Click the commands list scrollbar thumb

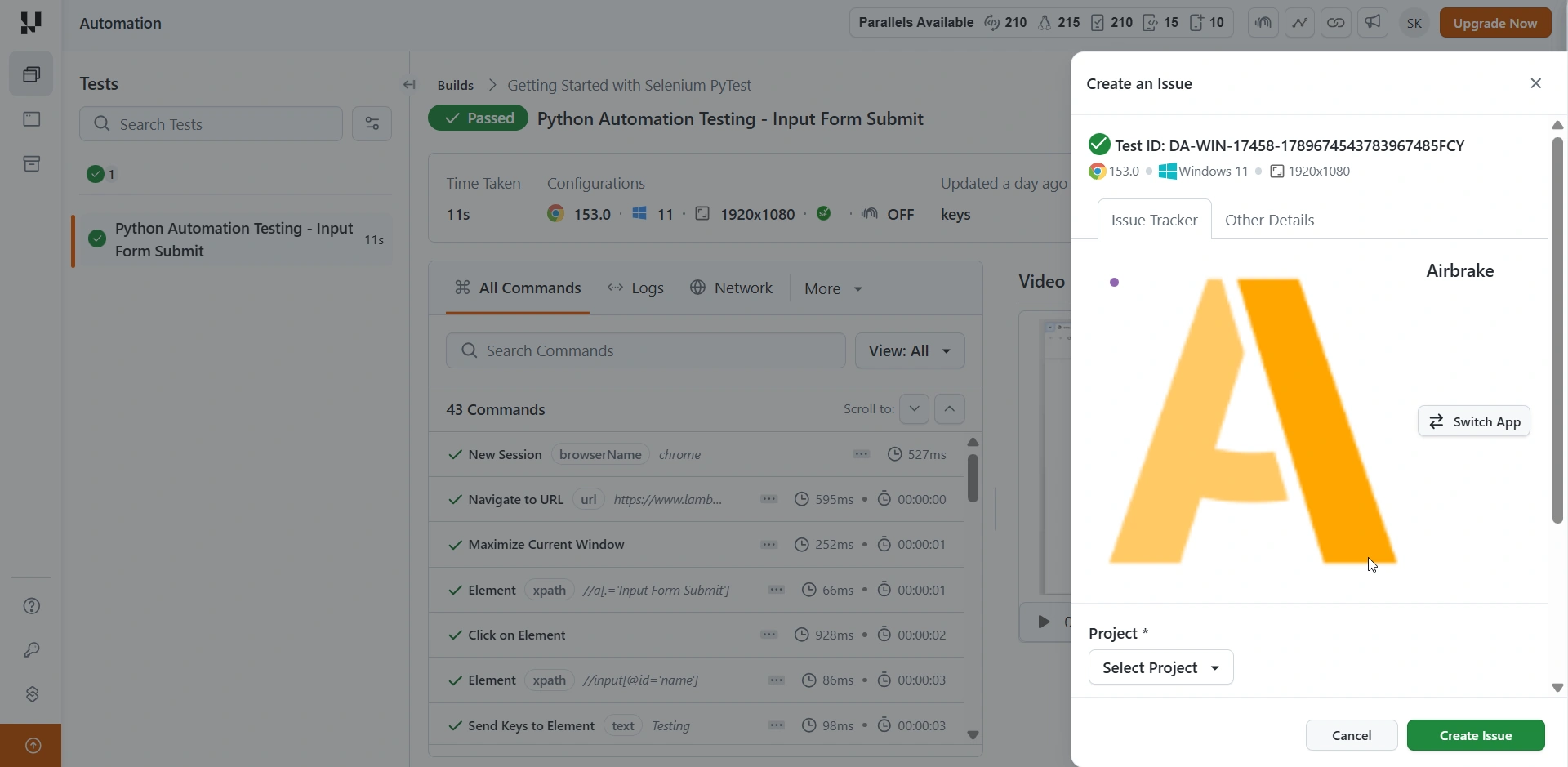(973, 478)
